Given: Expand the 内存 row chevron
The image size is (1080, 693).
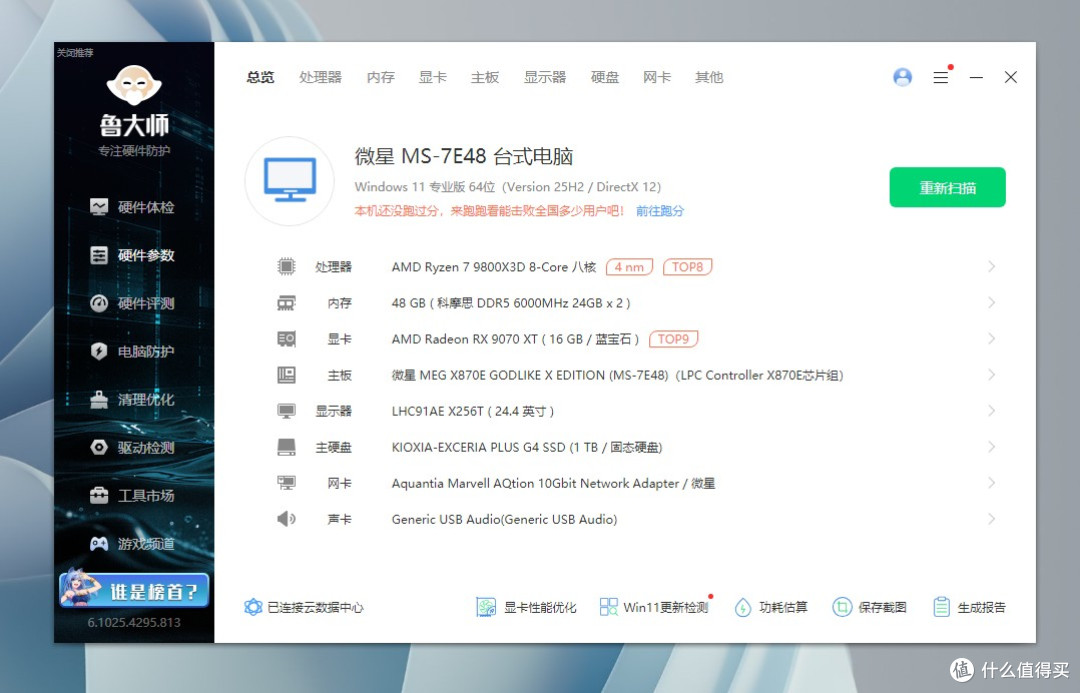Looking at the screenshot, I should [x=991, y=302].
